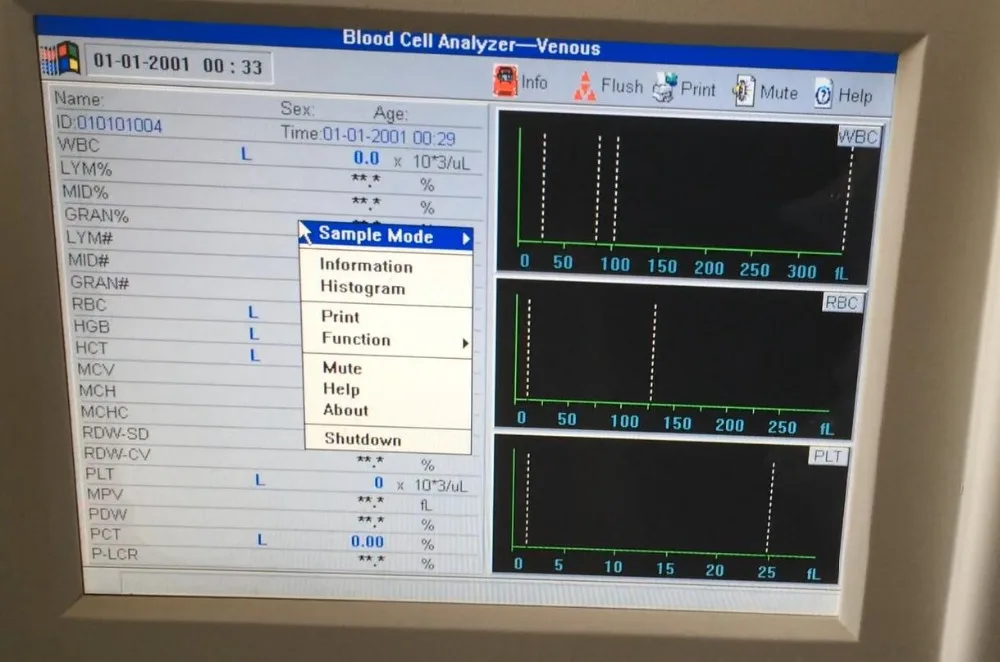Open Help via question mark icon

(x=823, y=94)
